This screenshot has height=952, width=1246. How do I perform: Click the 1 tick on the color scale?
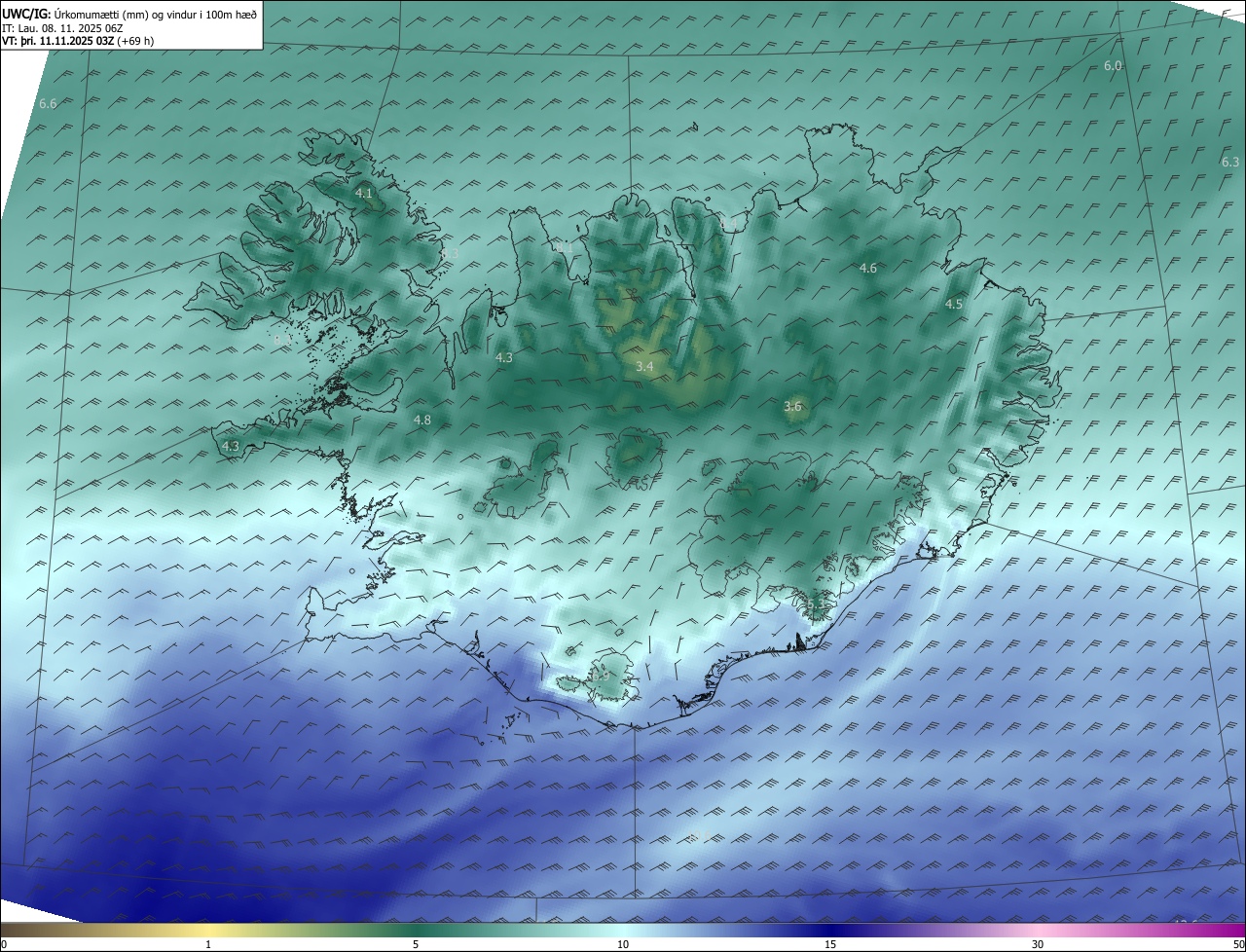pos(208,944)
